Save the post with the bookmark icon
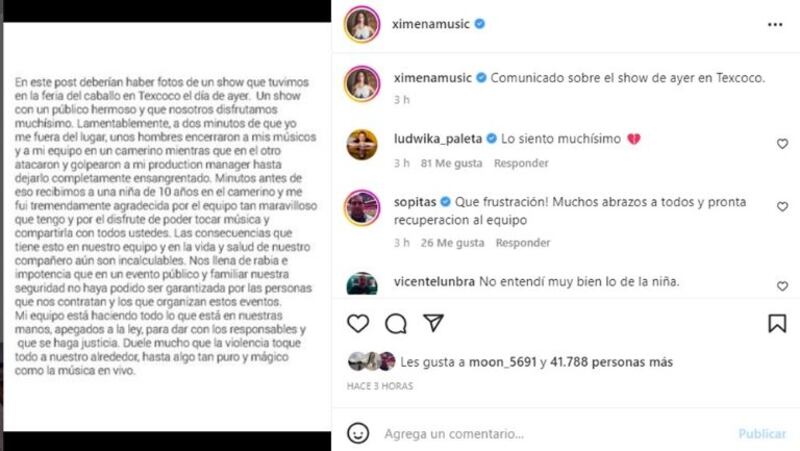 pyautogui.click(x=777, y=323)
